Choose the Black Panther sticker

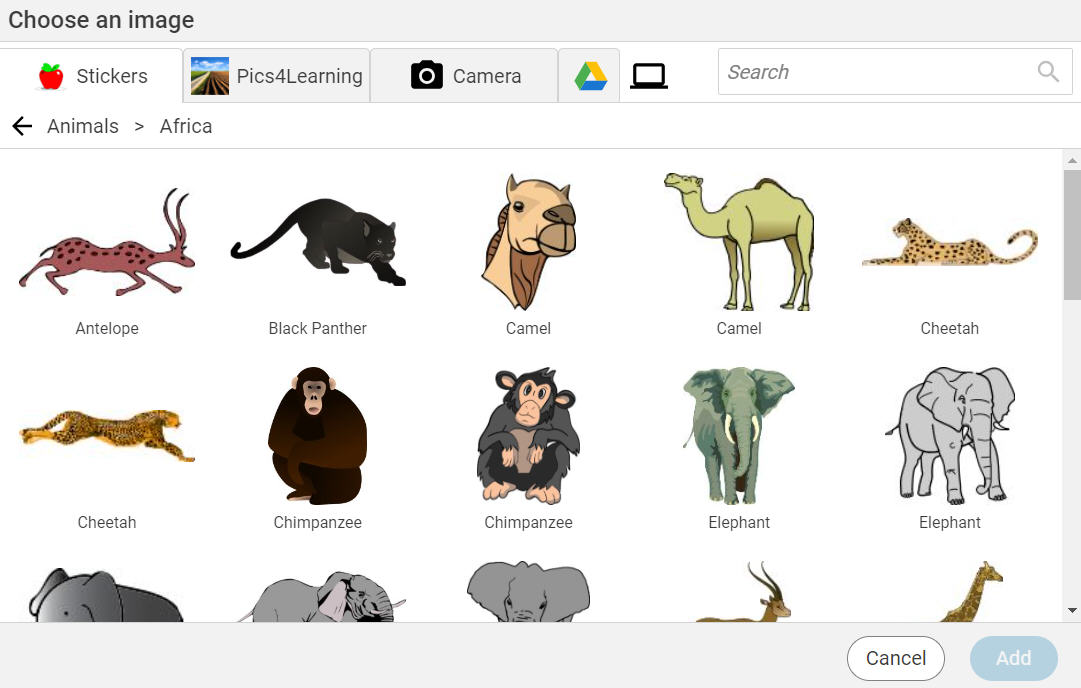click(x=318, y=245)
